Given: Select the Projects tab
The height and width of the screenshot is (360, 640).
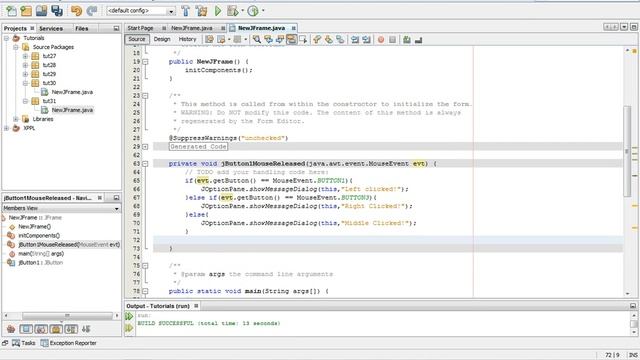Looking at the screenshot, I should 15,28.
